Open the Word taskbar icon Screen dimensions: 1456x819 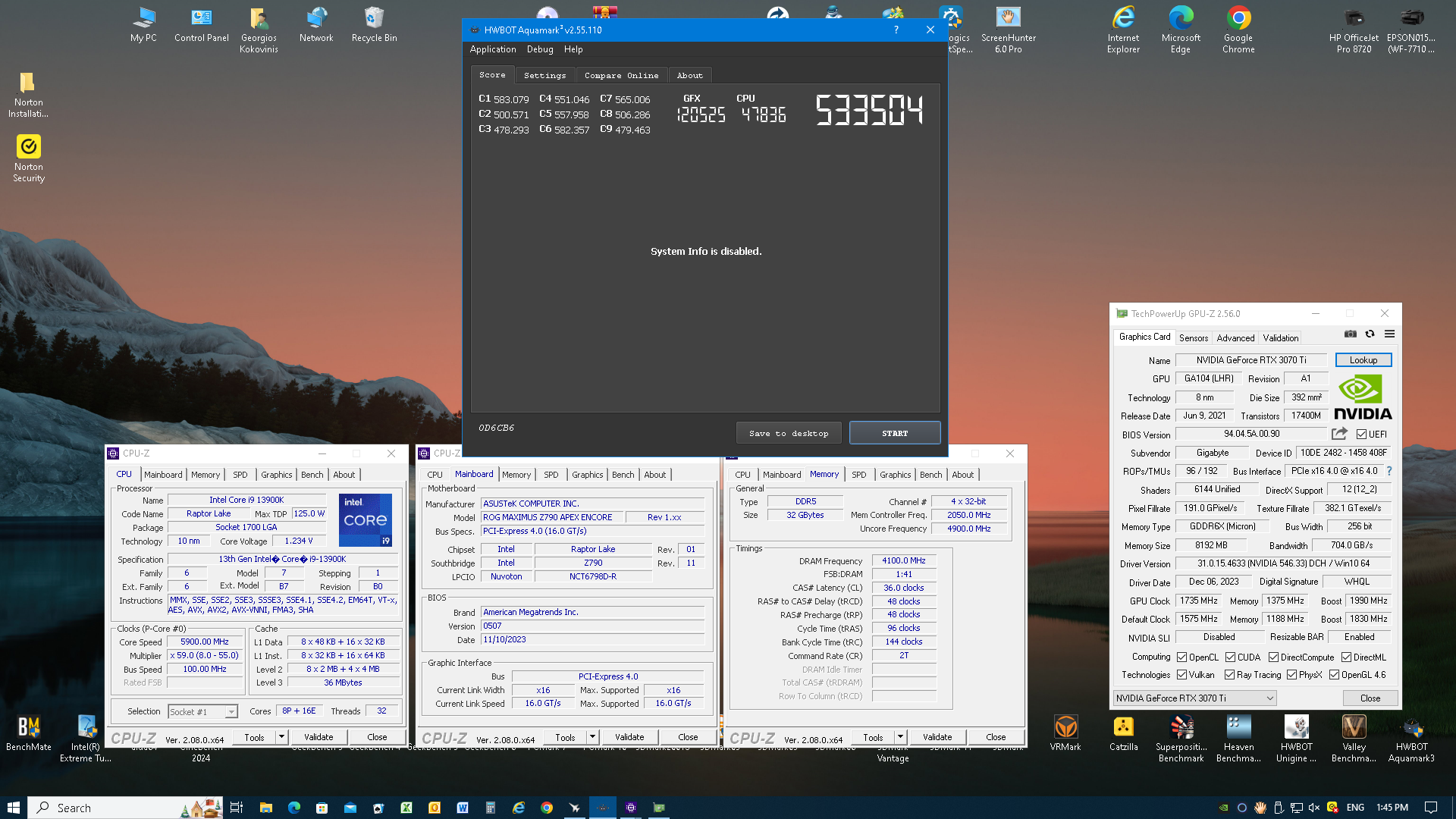(462, 808)
